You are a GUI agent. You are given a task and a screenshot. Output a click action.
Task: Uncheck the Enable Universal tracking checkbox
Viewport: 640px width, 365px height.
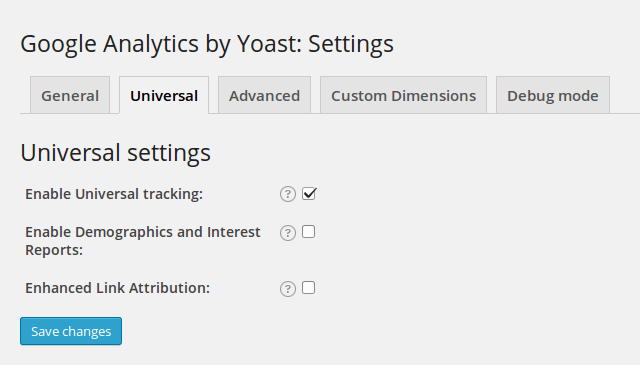[309, 194]
